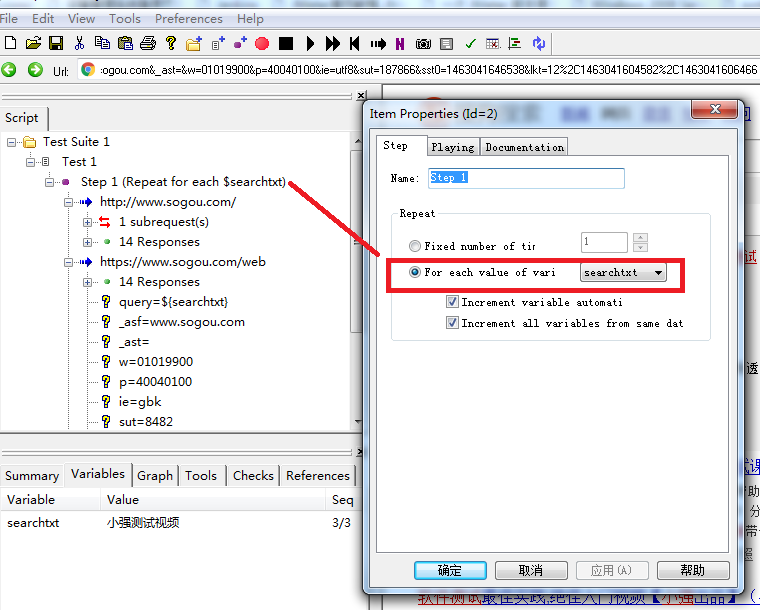This screenshot has height=610, width=760.
Task: Click the yellow Help question mark toolbar icon
Action: pyautogui.click(x=171, y=43)
